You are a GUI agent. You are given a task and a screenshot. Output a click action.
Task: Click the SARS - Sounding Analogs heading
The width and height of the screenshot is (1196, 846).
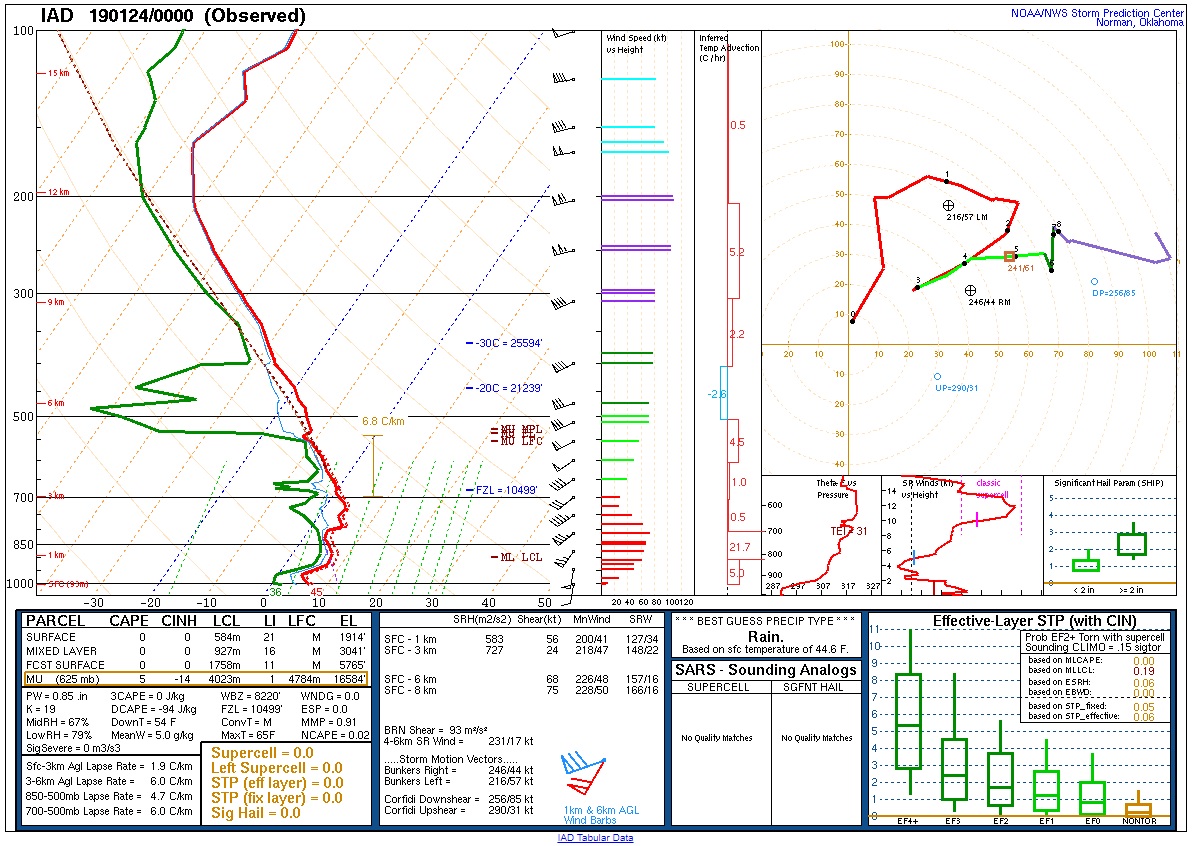766,670
